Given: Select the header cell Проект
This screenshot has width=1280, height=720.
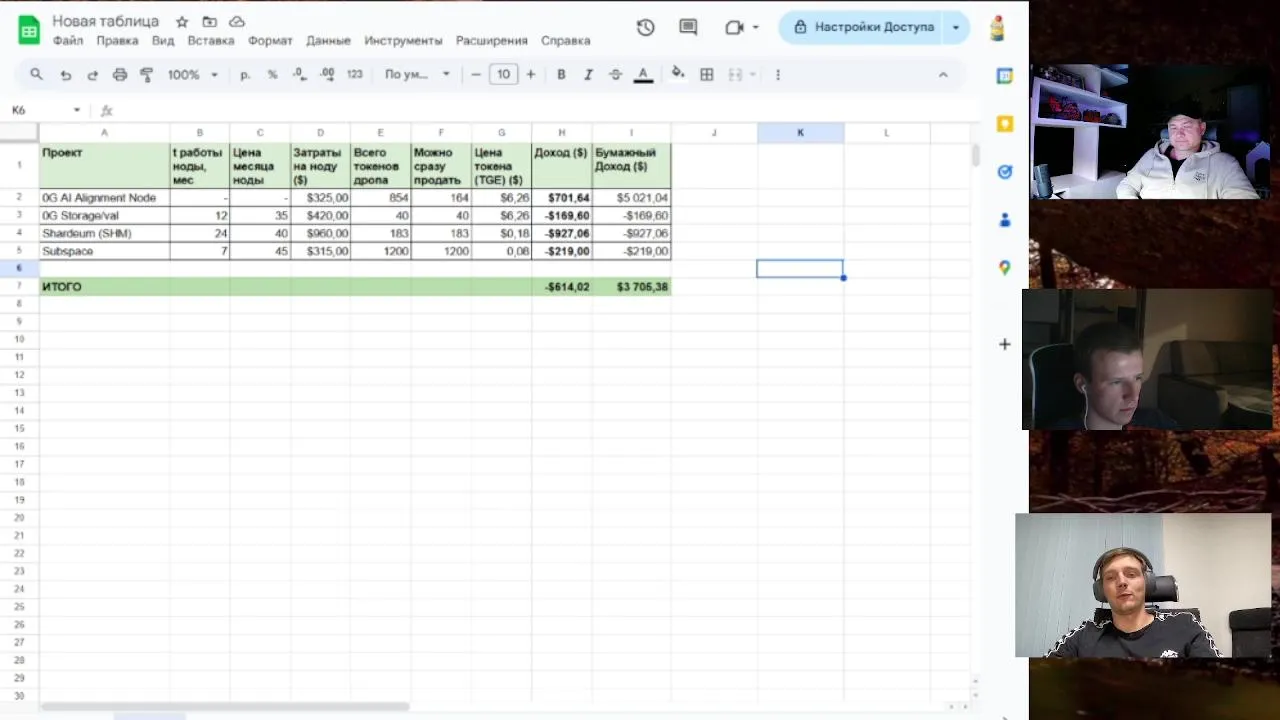Looking at the screenshot, I should coord(104,165).
